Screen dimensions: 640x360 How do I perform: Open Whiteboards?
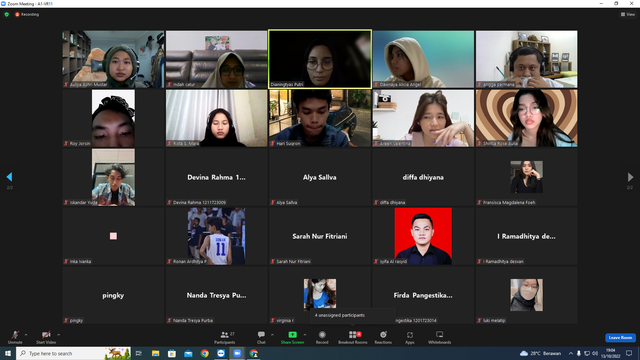click(439, 337)
